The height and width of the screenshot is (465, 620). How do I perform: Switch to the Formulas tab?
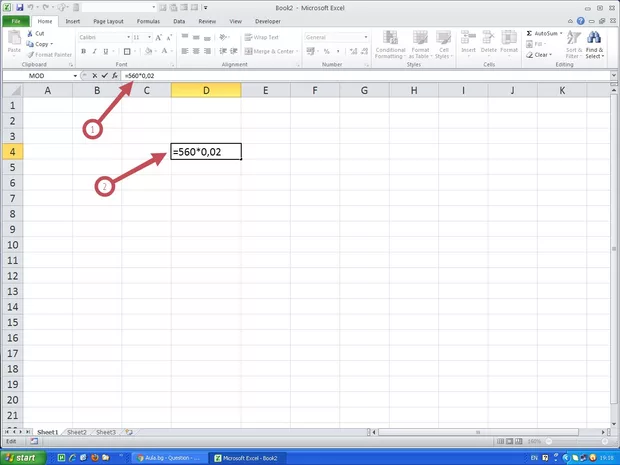(x=148, y=21)
